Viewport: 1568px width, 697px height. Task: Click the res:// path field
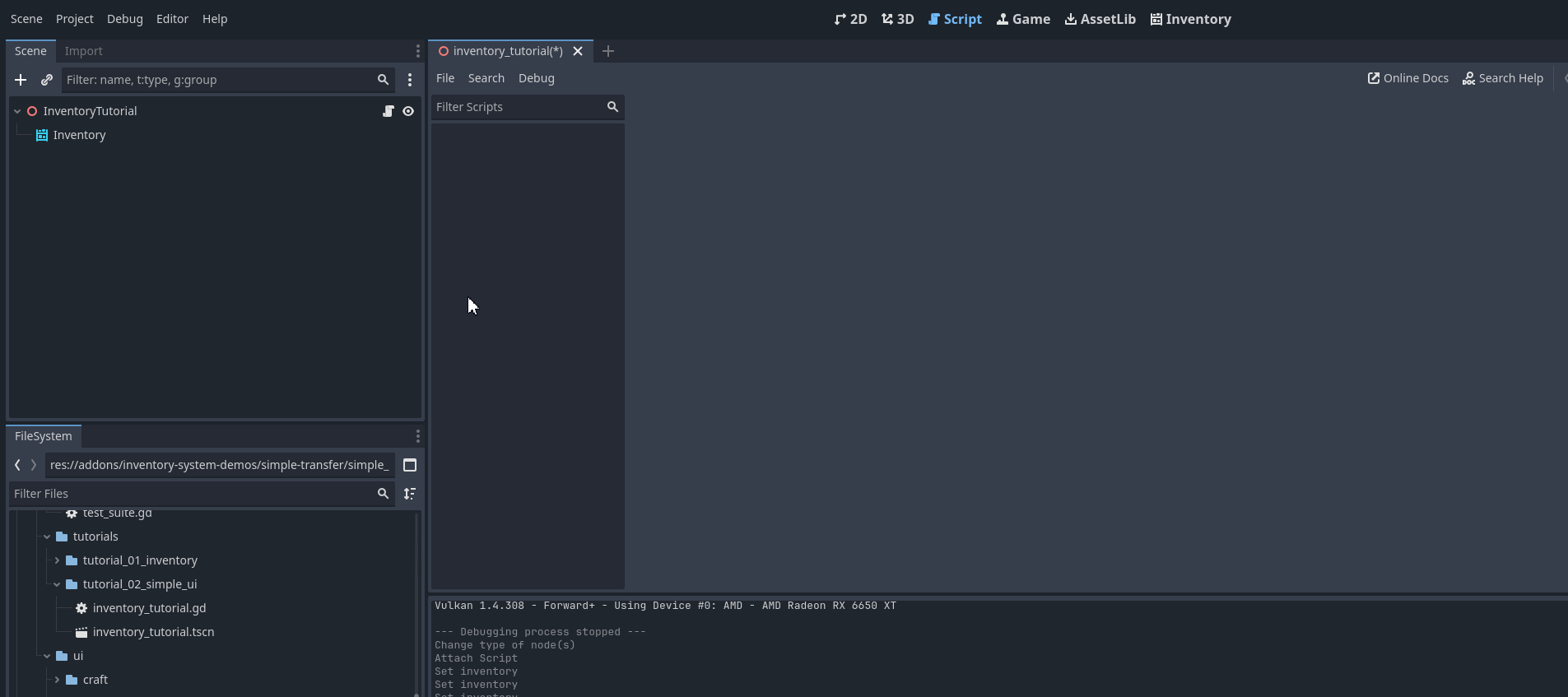pyautogui.click(x=220, y=465)
